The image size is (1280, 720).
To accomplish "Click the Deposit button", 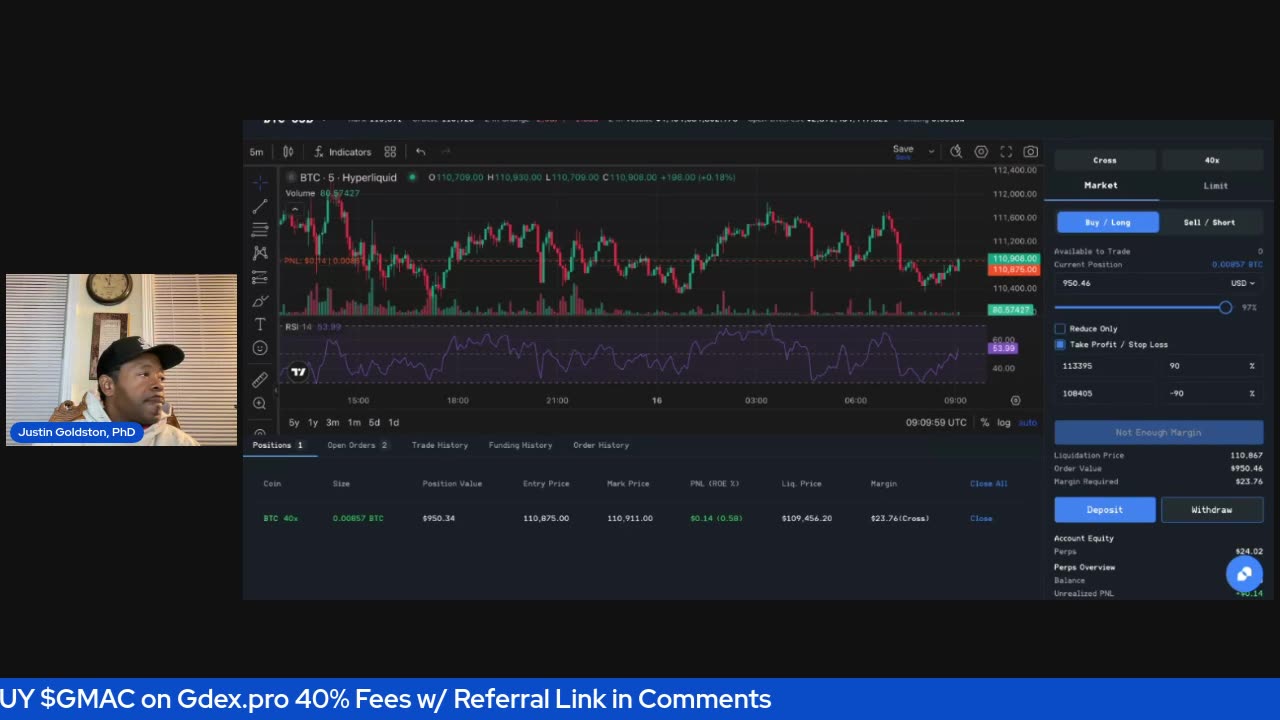I will (x=1105, y=510).
